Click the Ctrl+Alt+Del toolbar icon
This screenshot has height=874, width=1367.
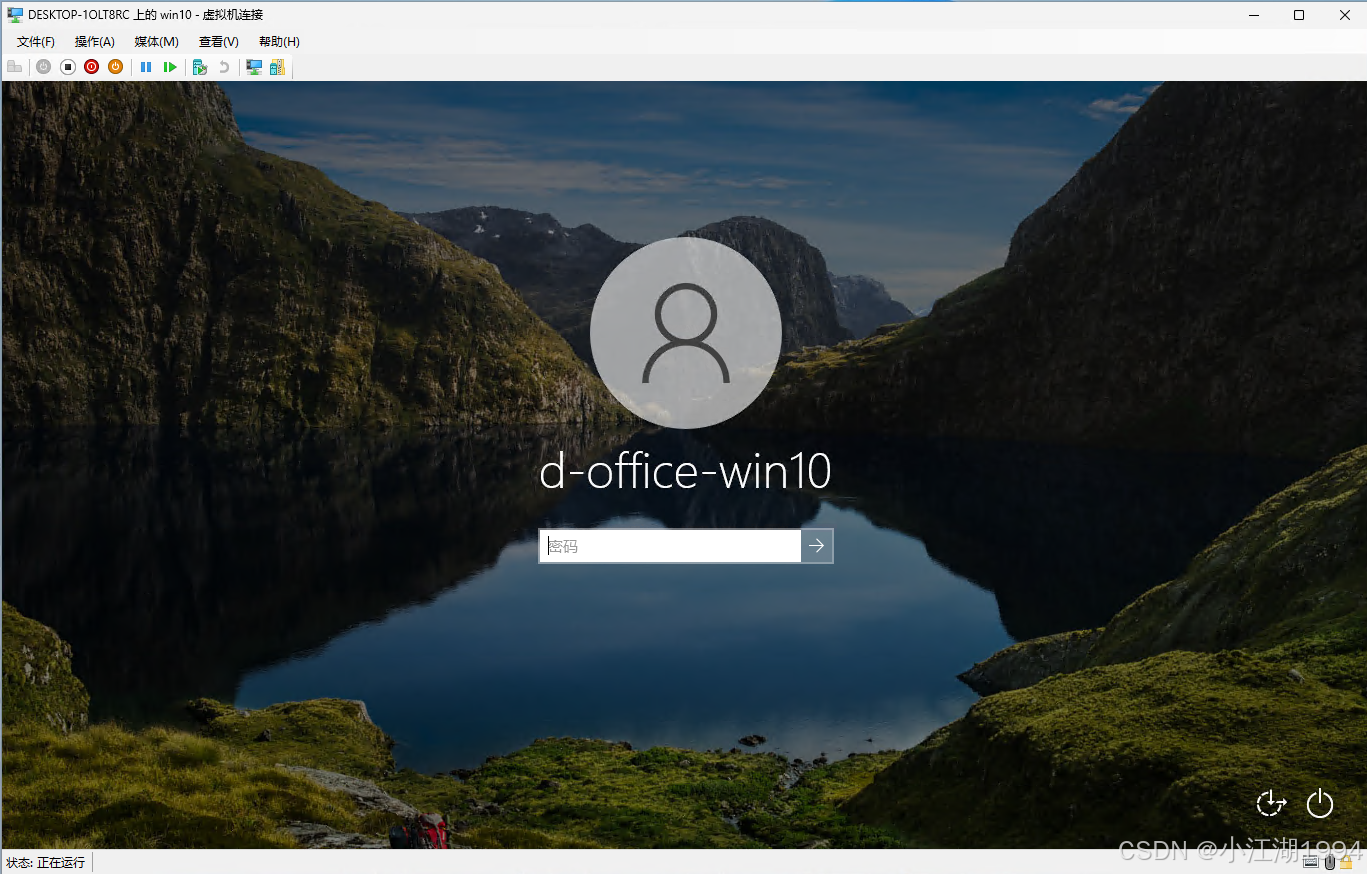coord(15,67)
